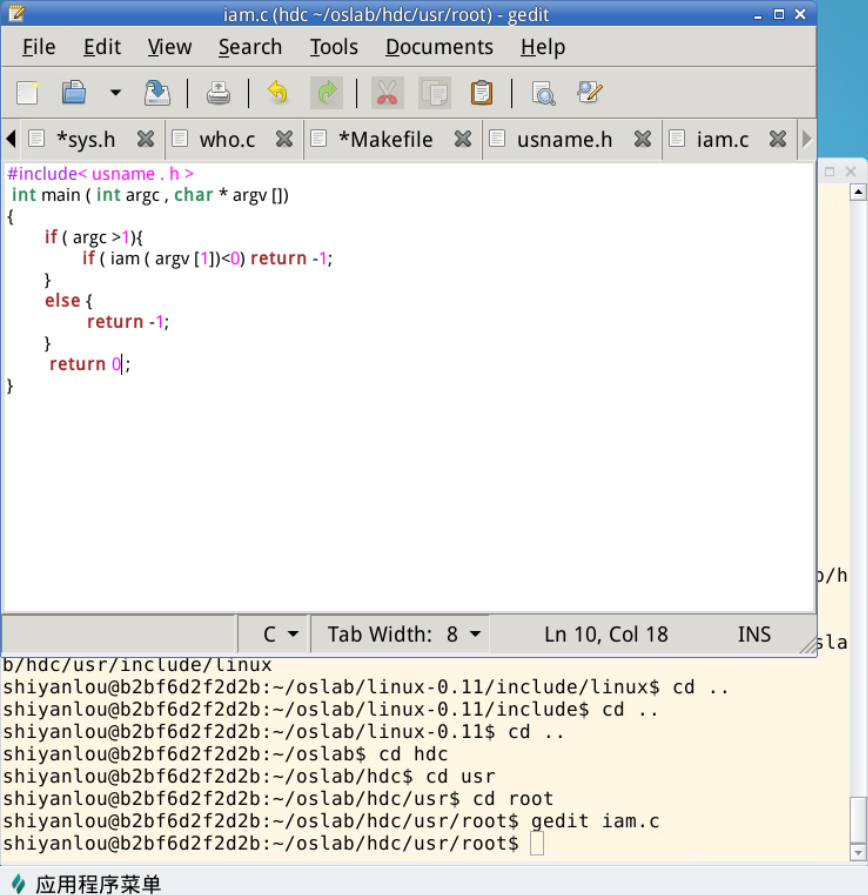Open Find and Replace toolbar icon

pyautogui.click(x=590, y=93)
